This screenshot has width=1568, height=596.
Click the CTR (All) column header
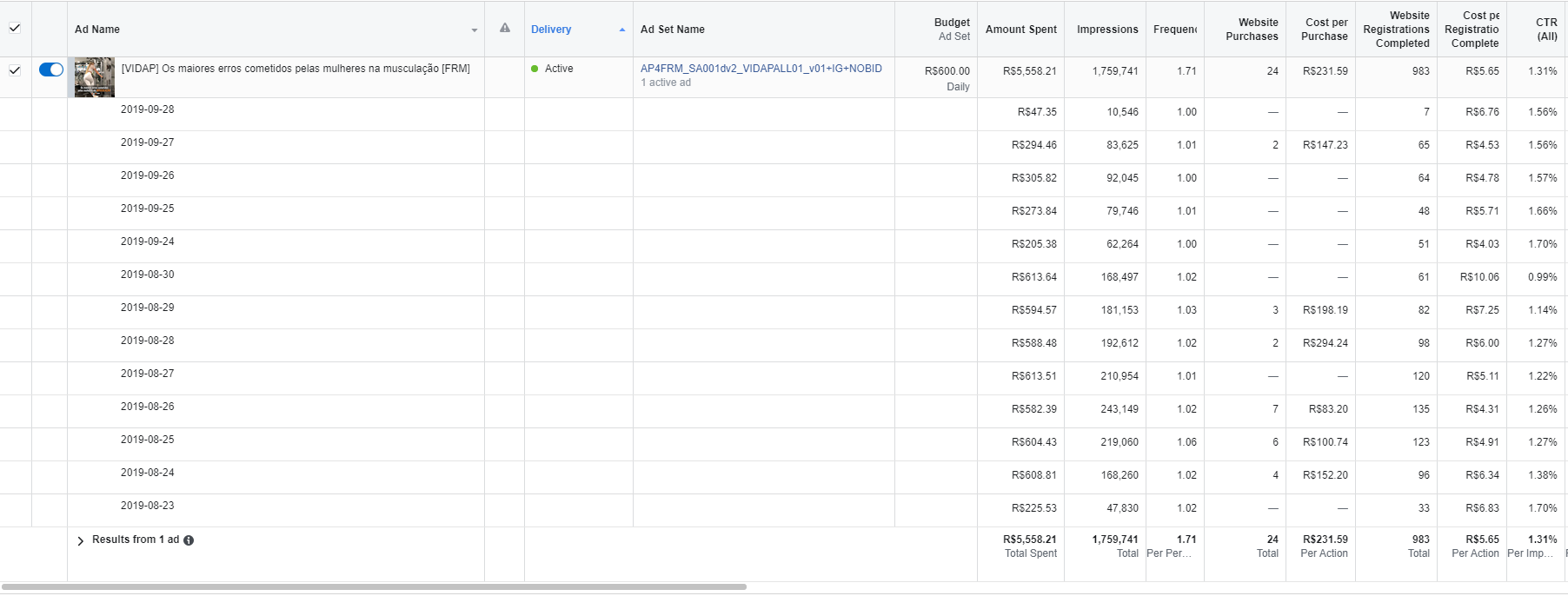[x=1546, y=30]
